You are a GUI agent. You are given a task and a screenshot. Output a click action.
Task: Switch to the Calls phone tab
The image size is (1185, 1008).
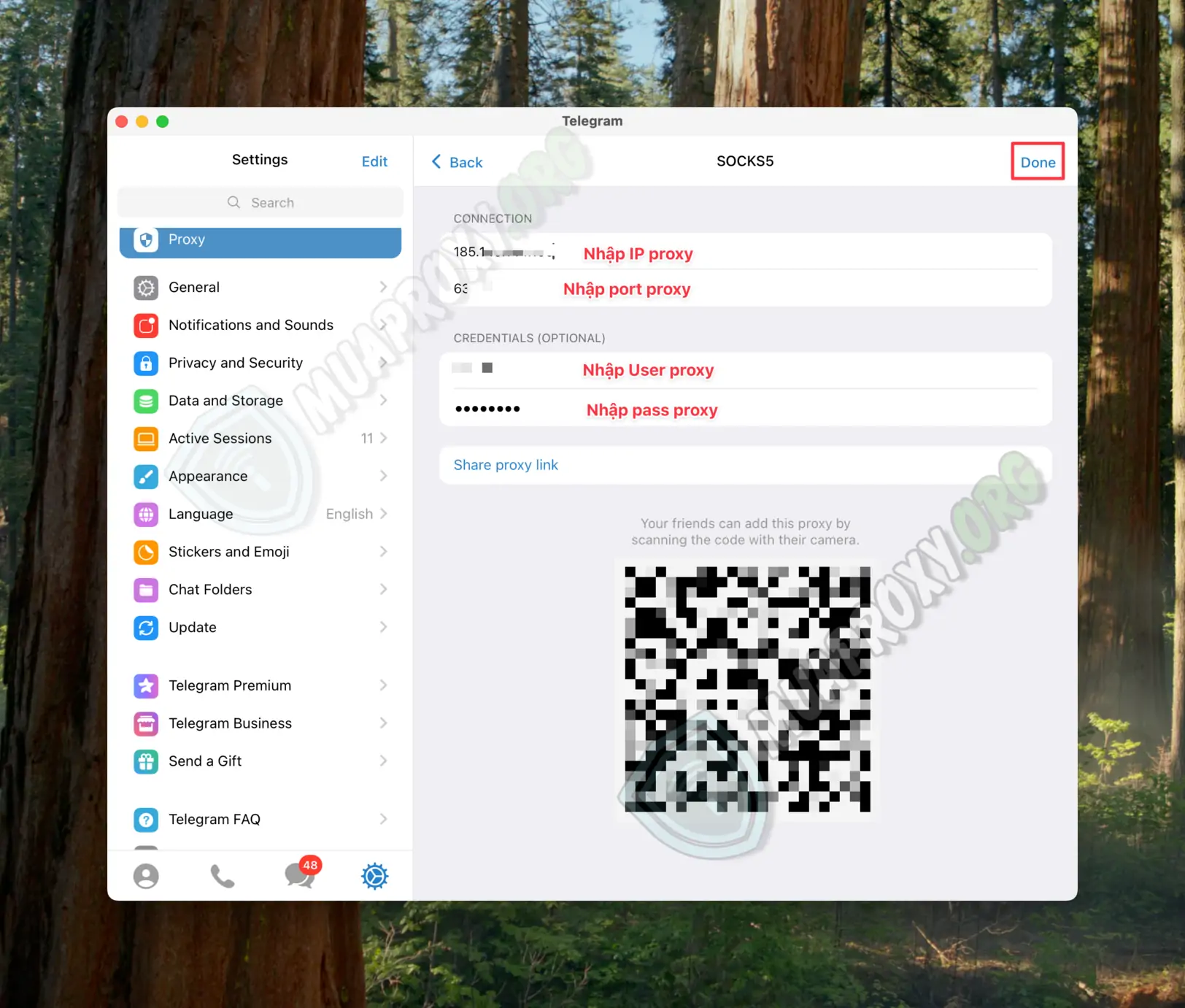[223, 876]
